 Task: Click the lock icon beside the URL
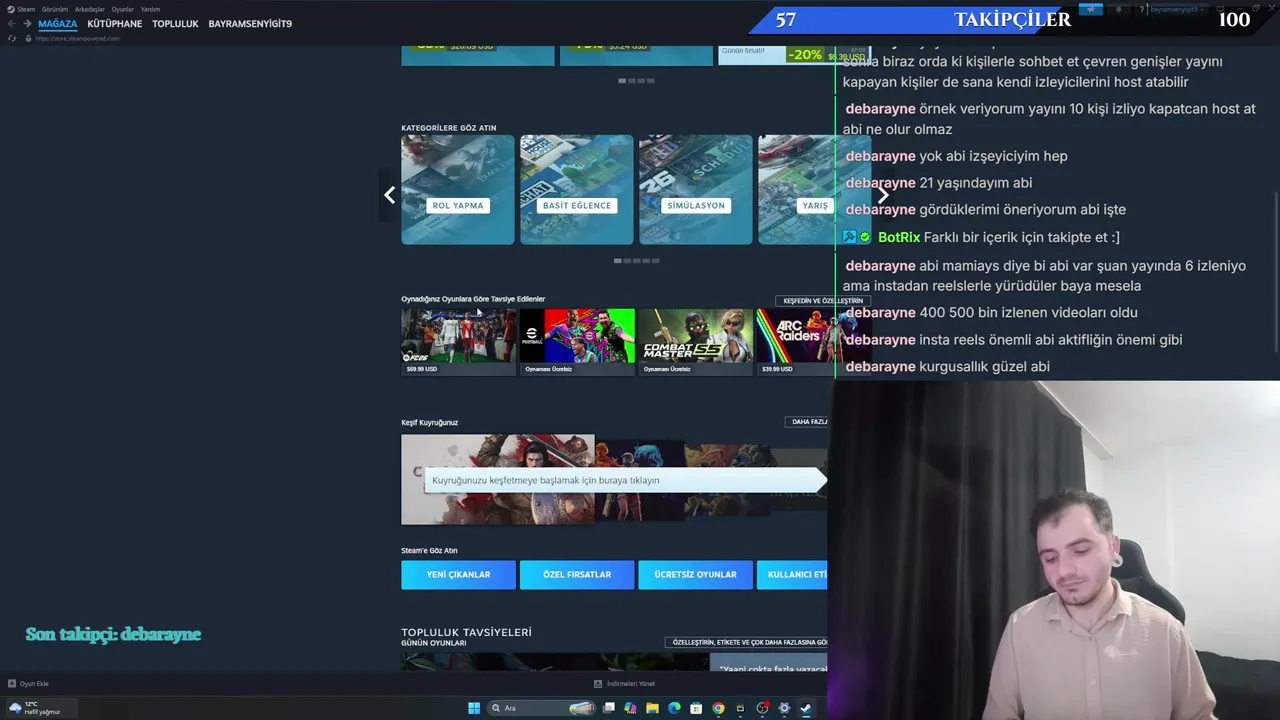(28, 38)
